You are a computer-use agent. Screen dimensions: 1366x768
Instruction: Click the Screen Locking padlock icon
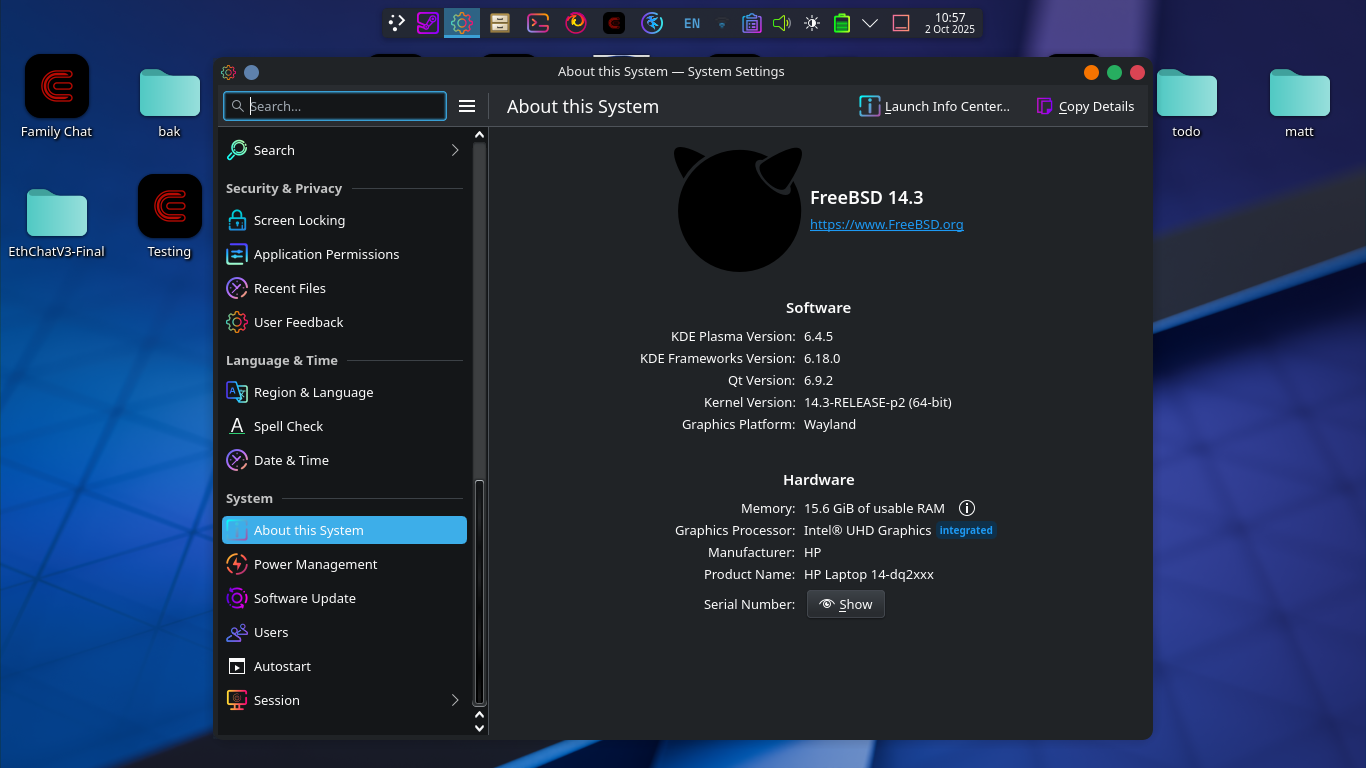point(236,220)
